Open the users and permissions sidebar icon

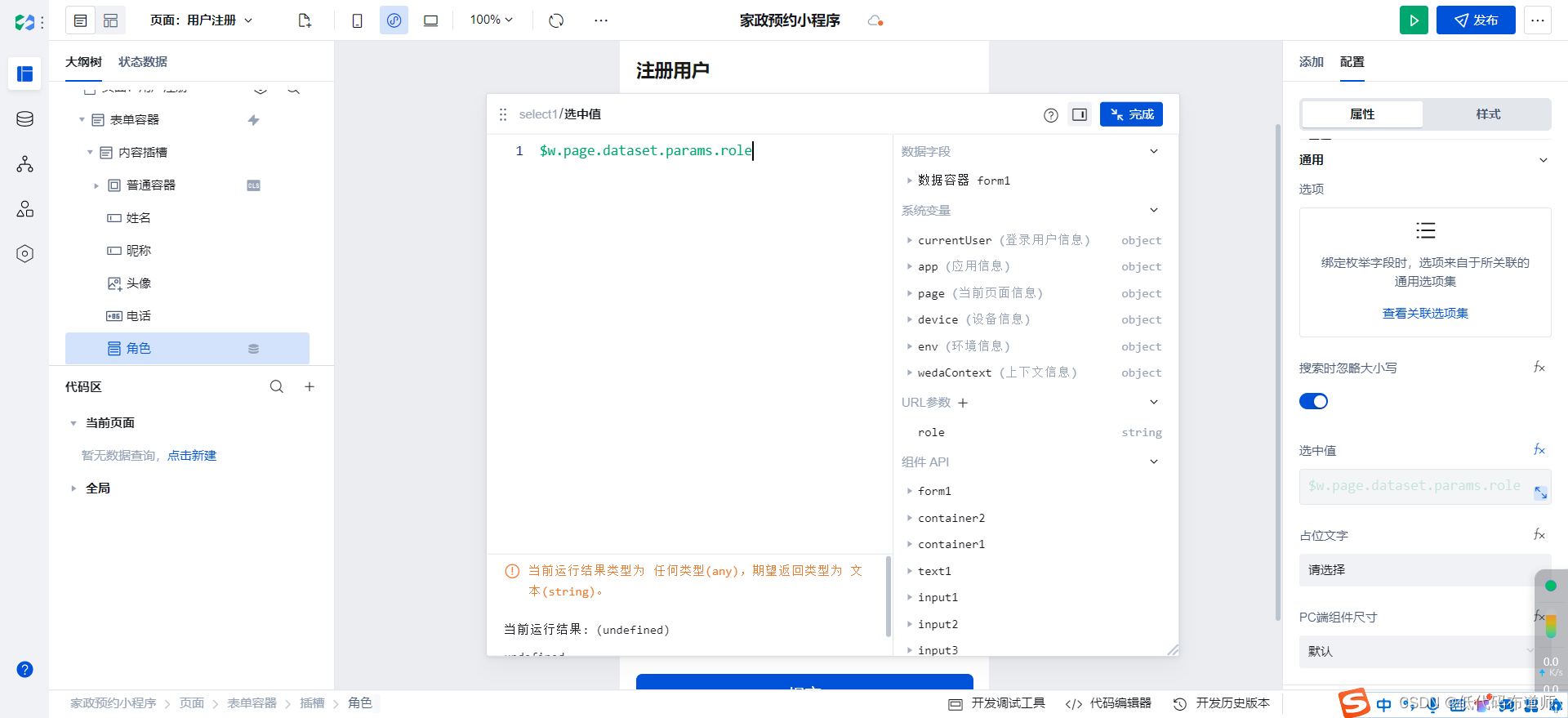tap(24, 209)
